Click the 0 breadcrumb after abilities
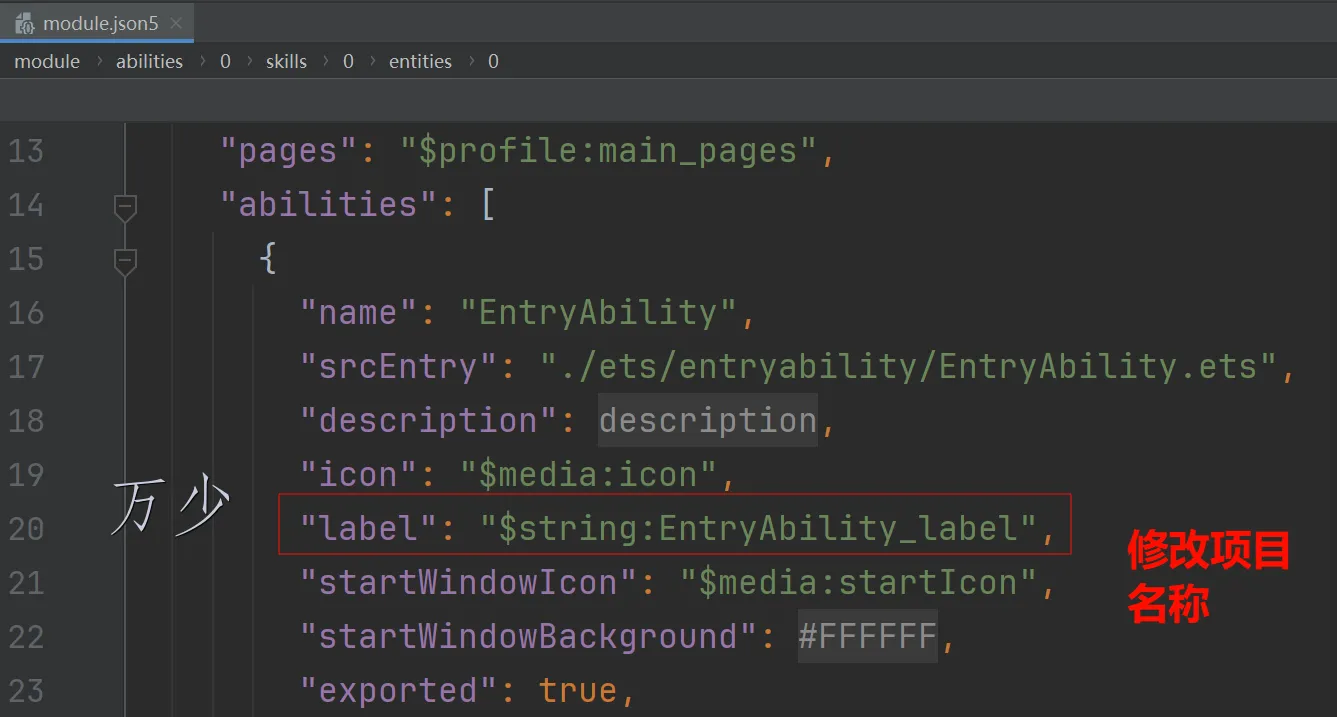 (225, 61)
